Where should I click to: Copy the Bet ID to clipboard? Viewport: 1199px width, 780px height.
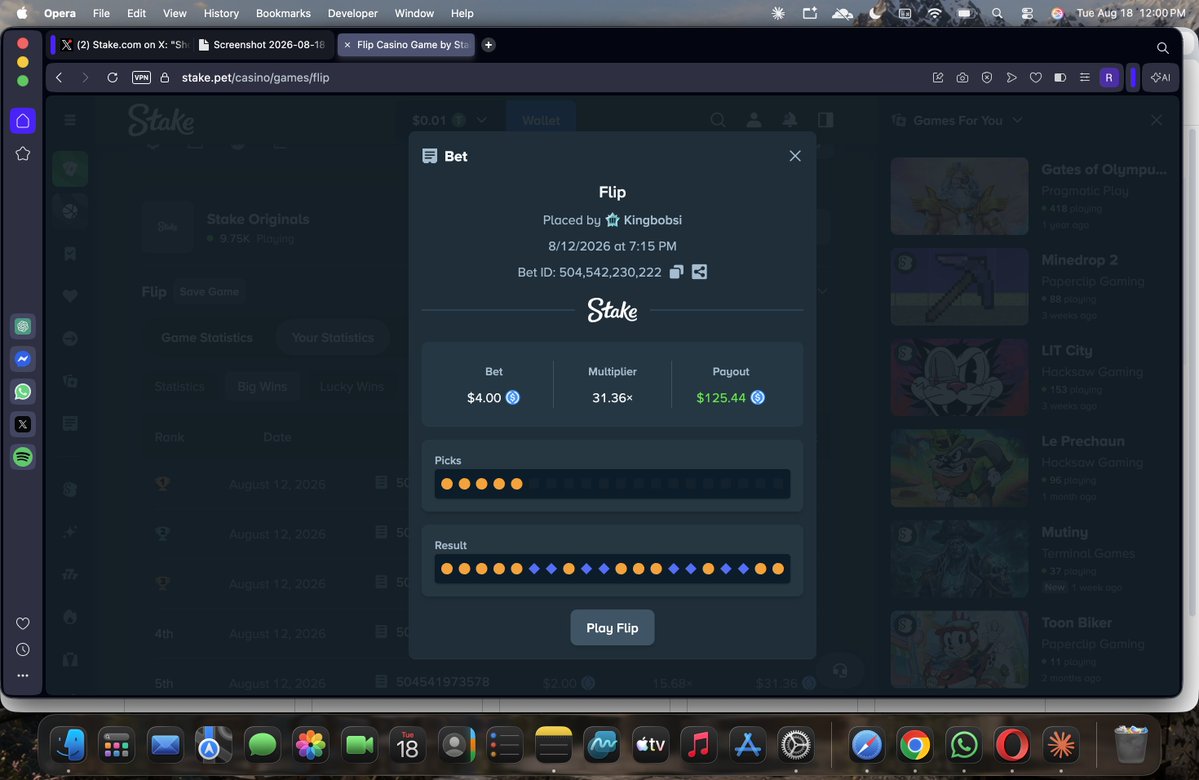point(676,272)
